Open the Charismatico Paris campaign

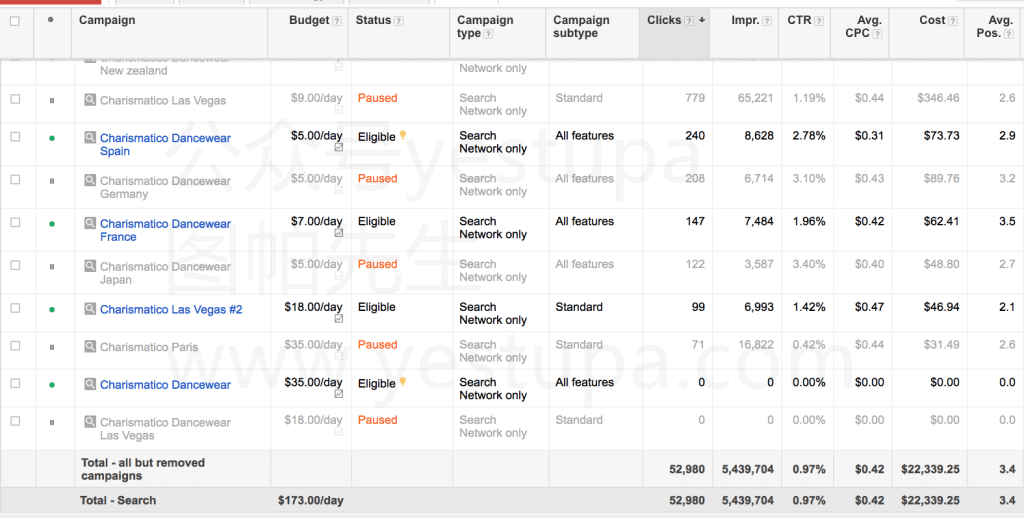(x=149, y=347)
